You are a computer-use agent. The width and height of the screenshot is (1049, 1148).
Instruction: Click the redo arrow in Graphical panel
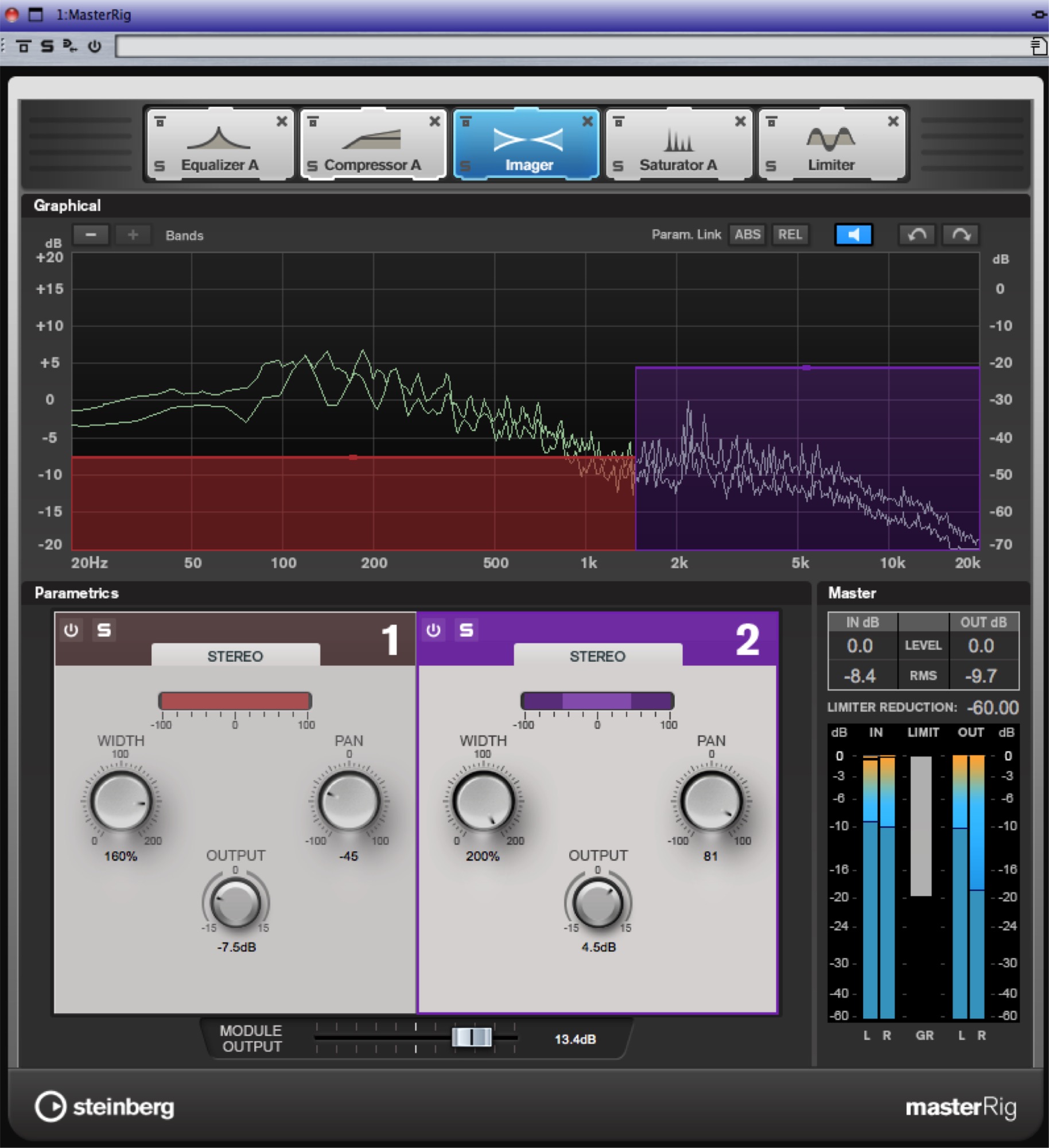pyautogui.click(x=961, y=235)
